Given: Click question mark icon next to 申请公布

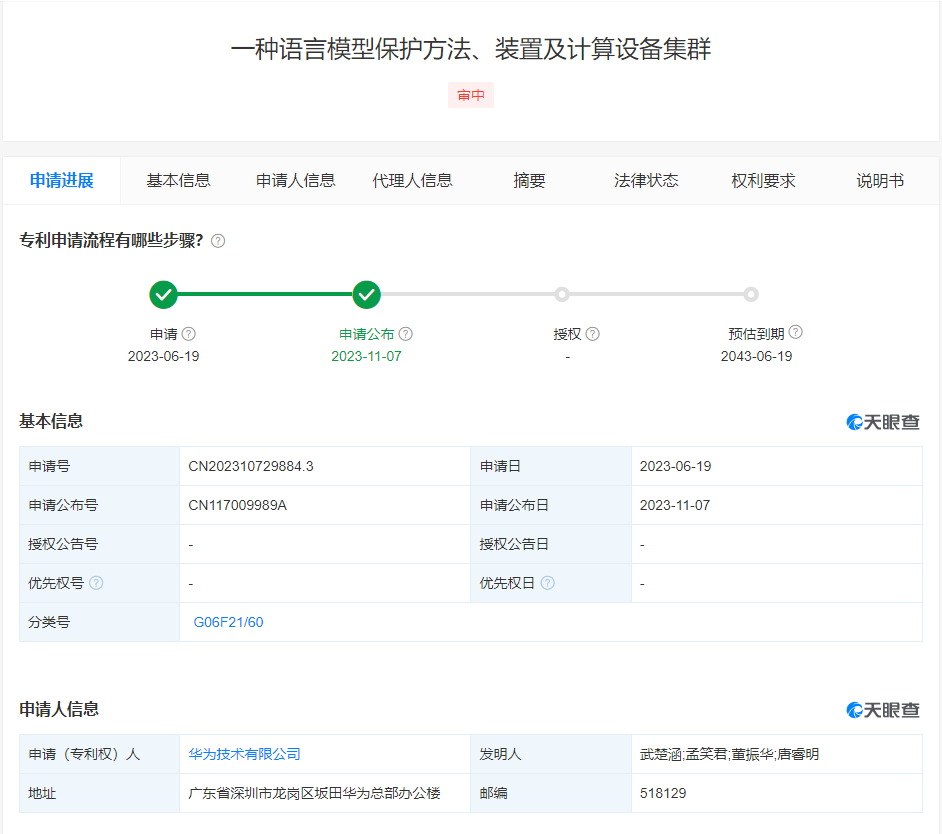Looking at the screenshot, I should (405, 334).
